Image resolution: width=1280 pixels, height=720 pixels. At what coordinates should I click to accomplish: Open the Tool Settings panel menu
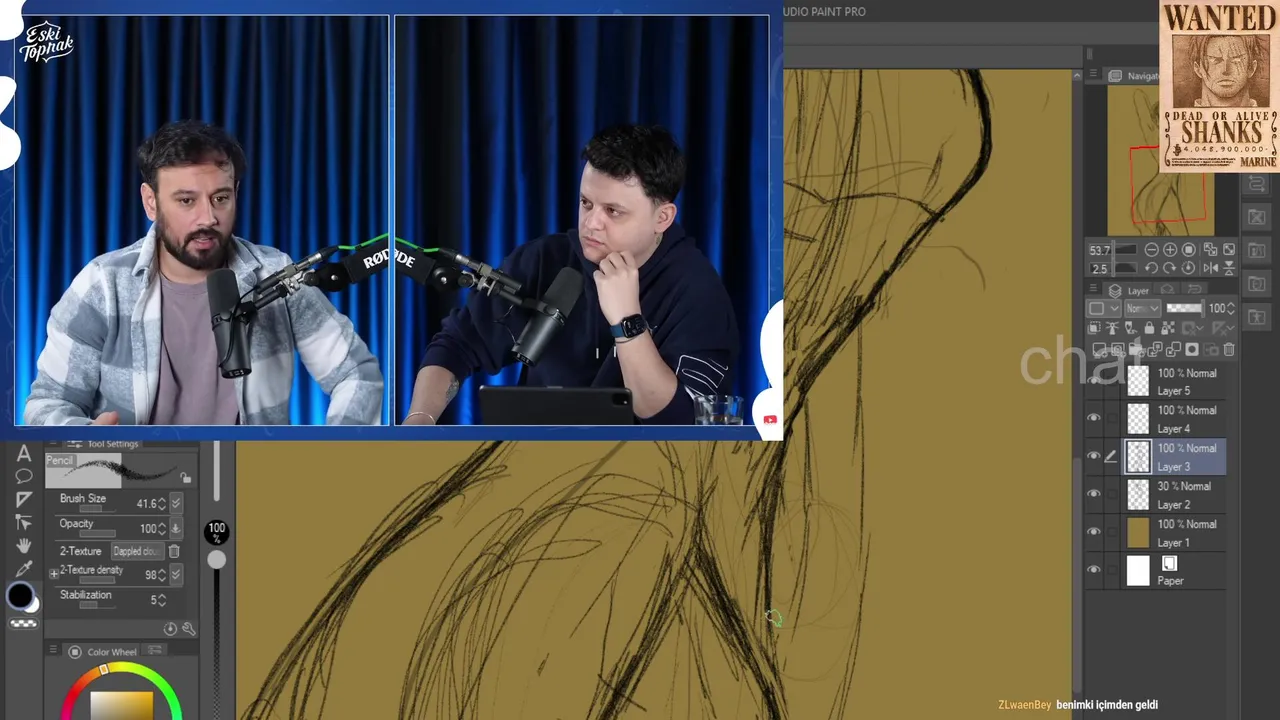pyautogui.click(x=52, y=443)
